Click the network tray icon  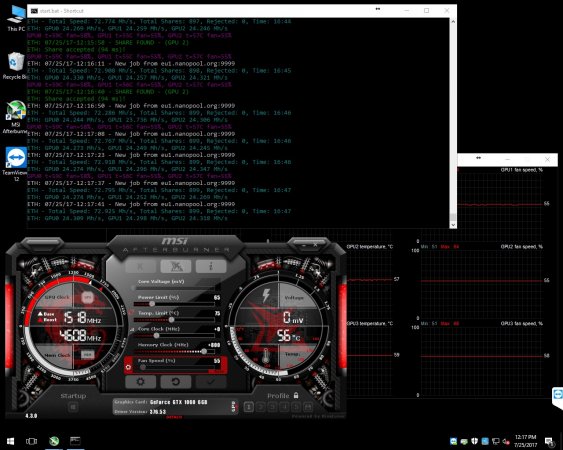click(x=495, y=441)
